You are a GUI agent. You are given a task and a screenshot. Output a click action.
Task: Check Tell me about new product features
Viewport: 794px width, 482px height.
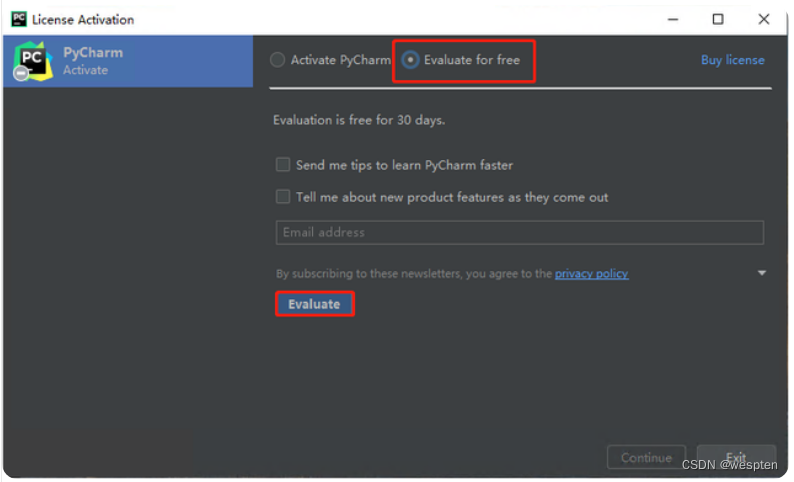tap(283, 196)
